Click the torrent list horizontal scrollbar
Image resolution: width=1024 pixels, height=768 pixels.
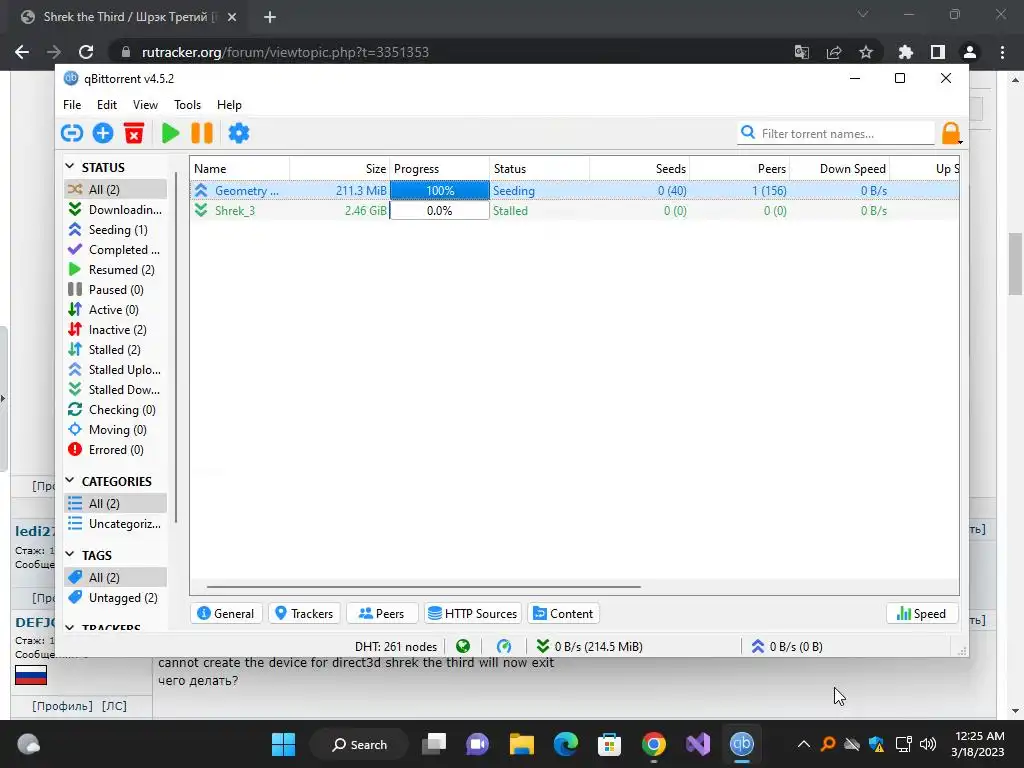[423, 586]
